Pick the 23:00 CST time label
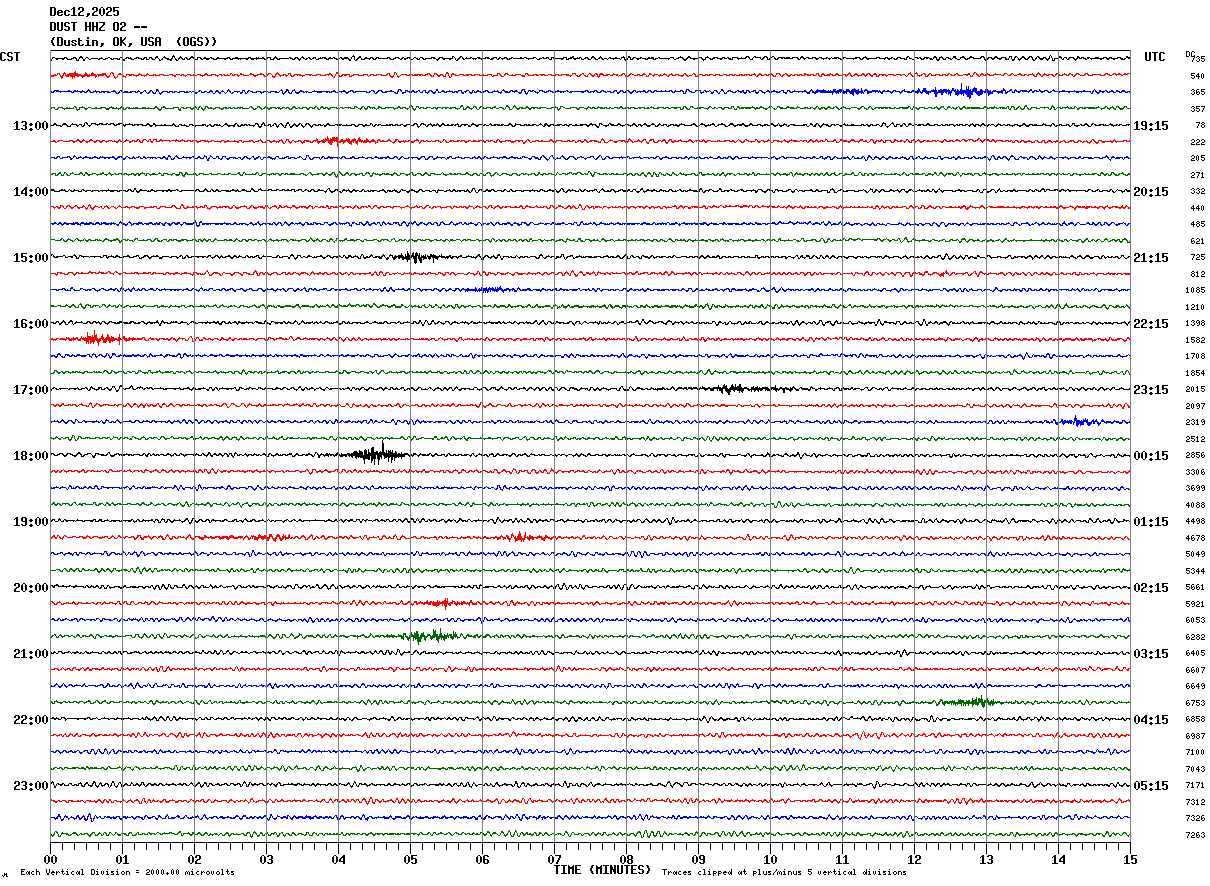The image size is (1210, 886). (x=30, y=786)
